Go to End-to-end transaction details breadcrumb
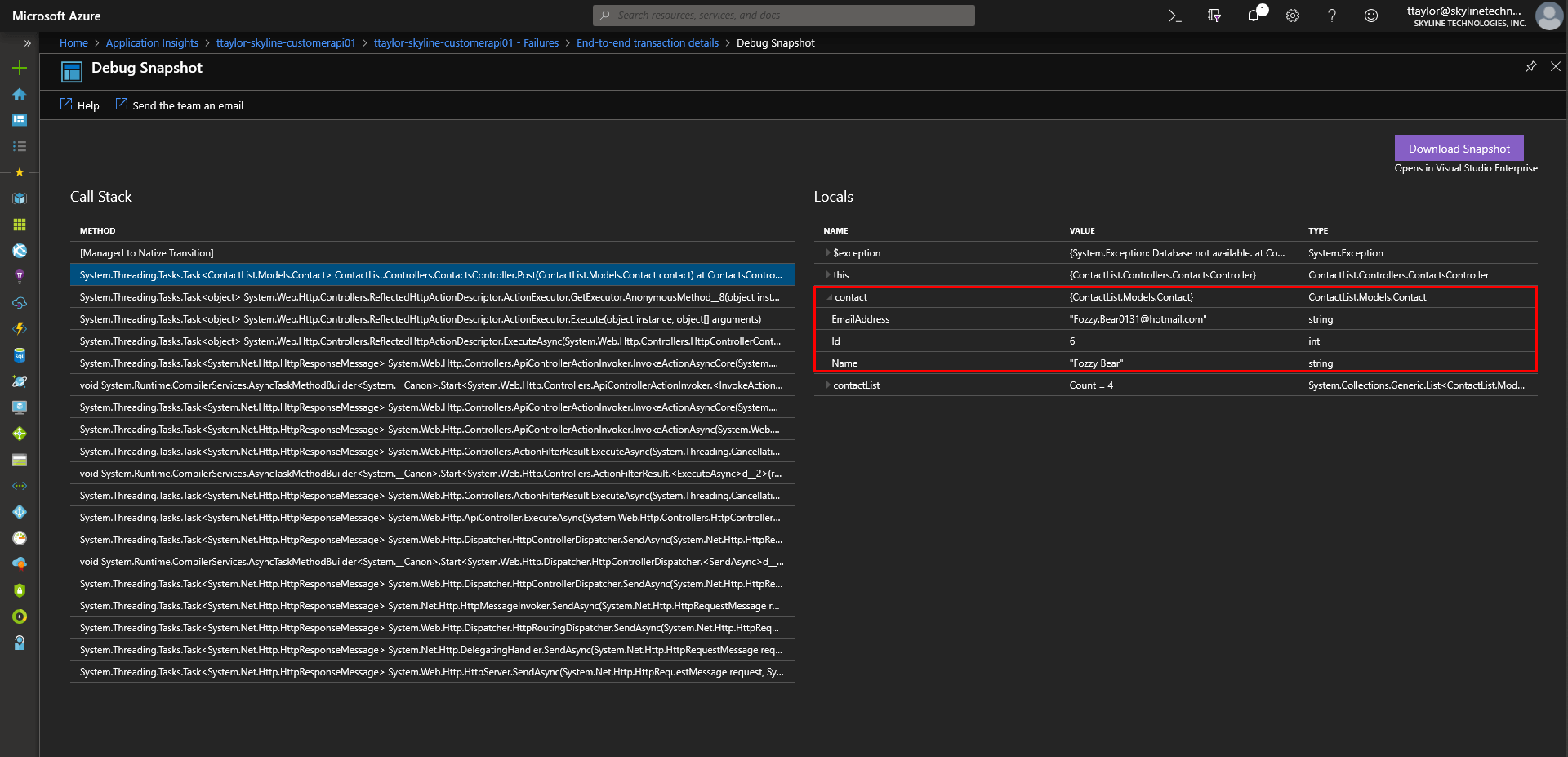 (x=648, y=43)
